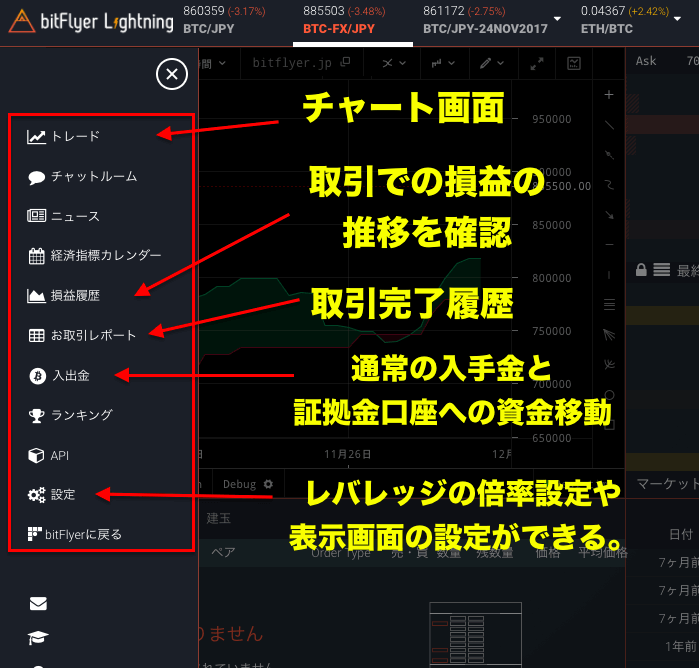Open お取引レポート menu entry
This screenshot has width=699, height=668.
click(82, 335)
